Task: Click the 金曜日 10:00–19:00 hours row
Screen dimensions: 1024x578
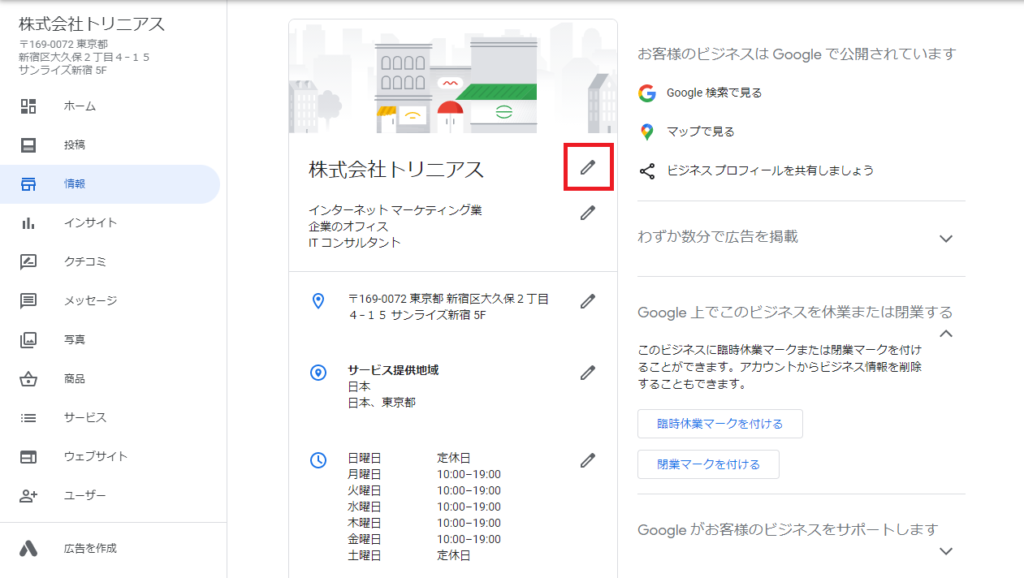Action: click(424, 539)
